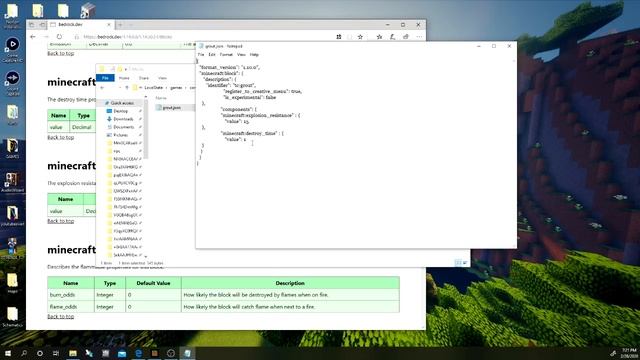Click File Explorer up arrow
The image size is (640, 360).
click(x=127, y=88)
